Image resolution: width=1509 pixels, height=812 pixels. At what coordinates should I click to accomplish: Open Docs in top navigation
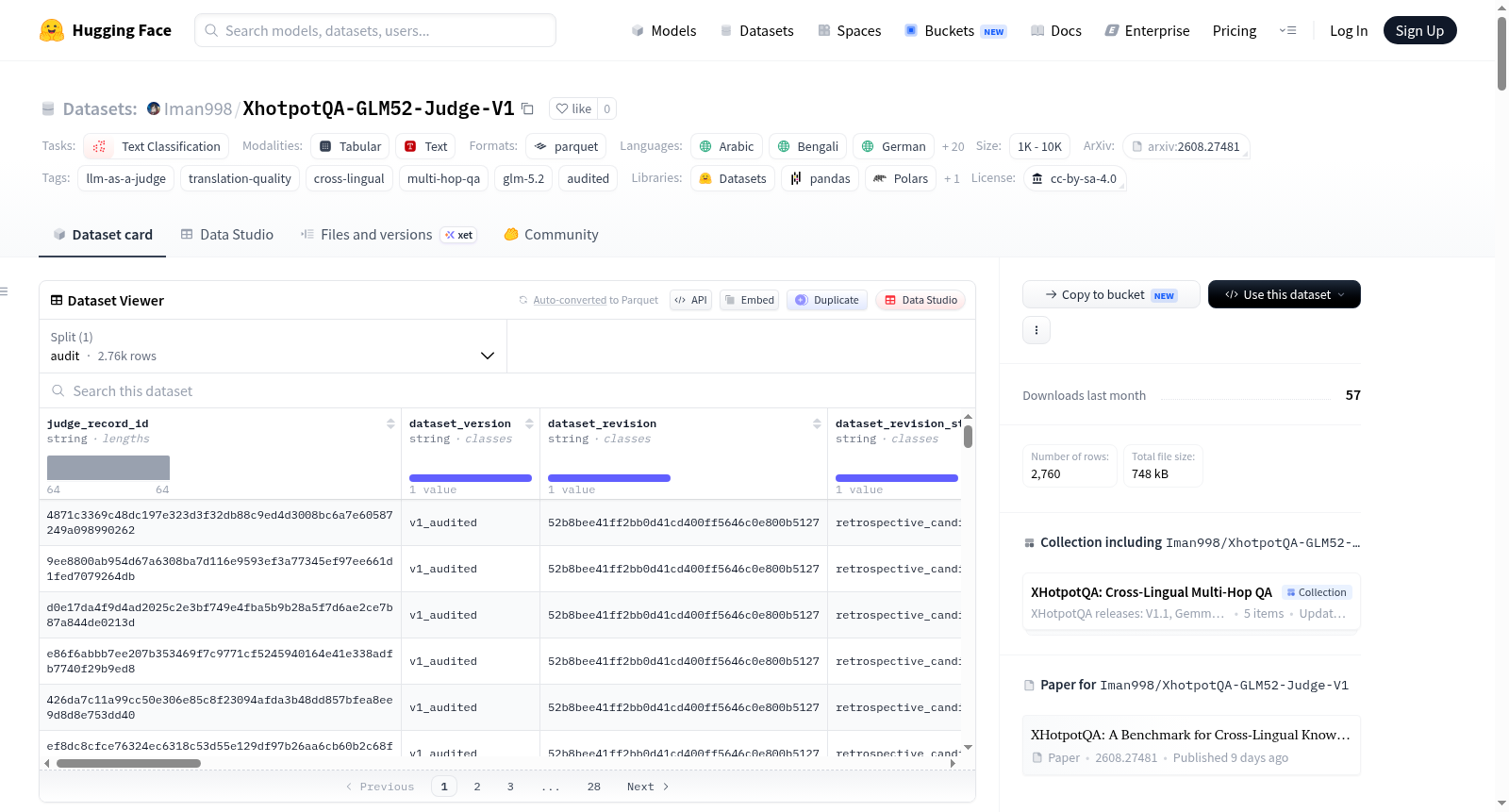(1056, 30)
